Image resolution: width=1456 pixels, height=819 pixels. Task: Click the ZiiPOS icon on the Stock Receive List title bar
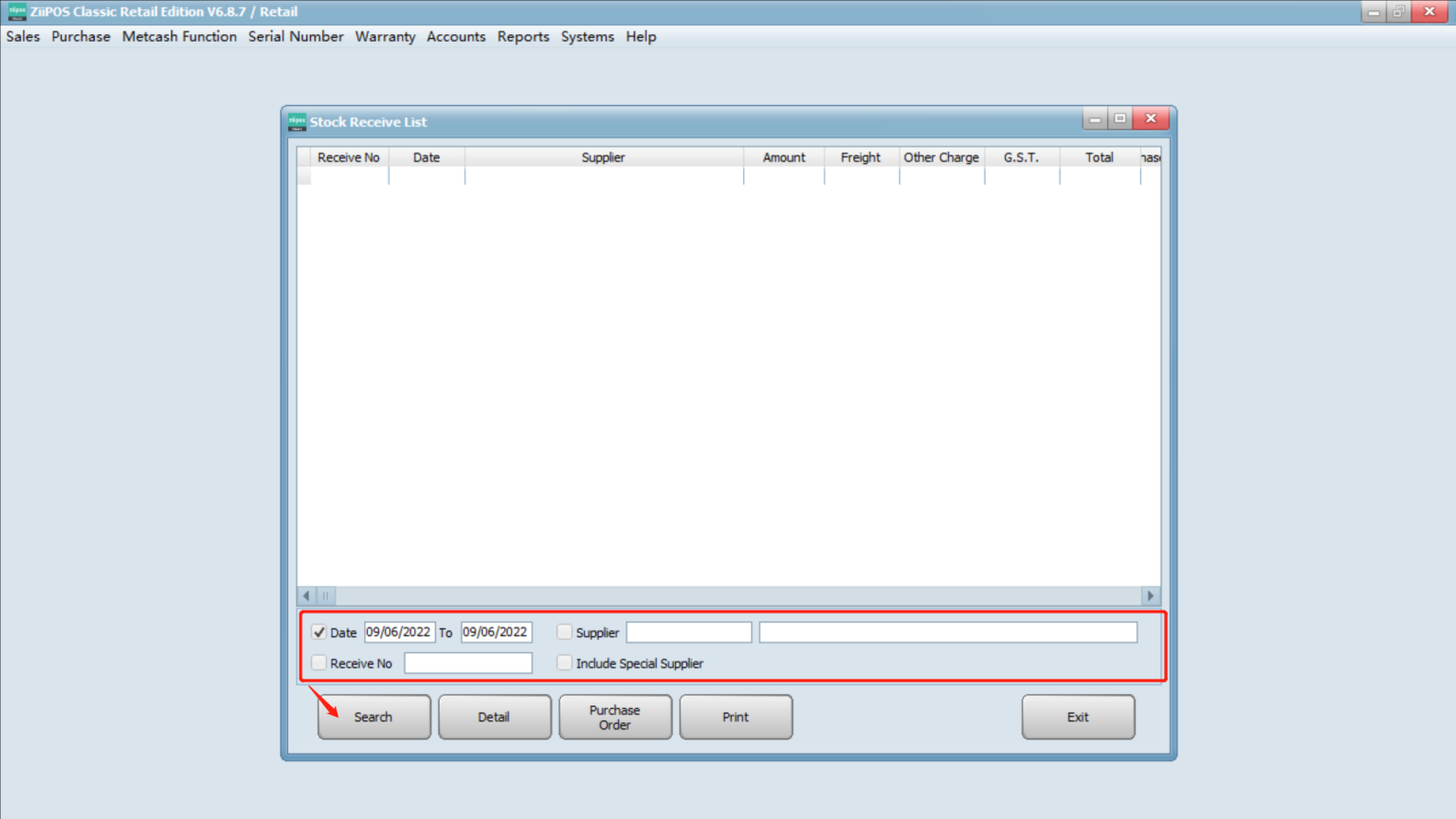(x=297, y=121)
